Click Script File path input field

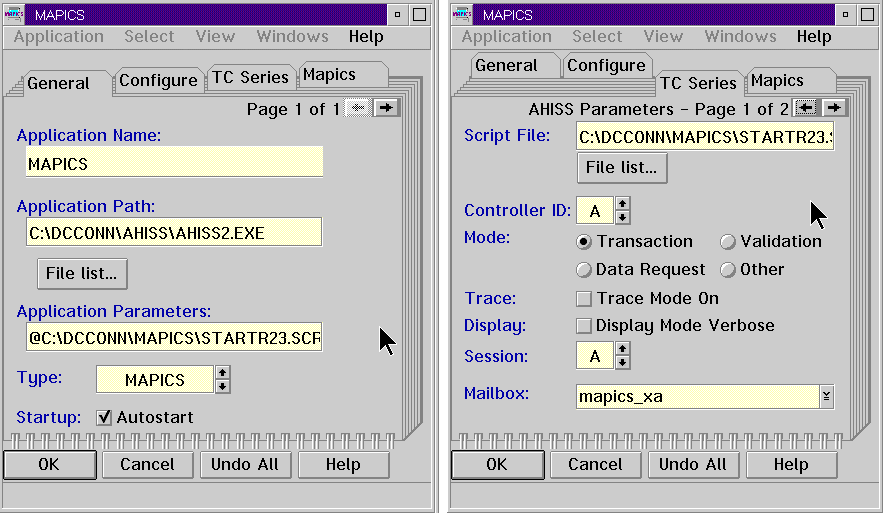[x=705, y=136]
